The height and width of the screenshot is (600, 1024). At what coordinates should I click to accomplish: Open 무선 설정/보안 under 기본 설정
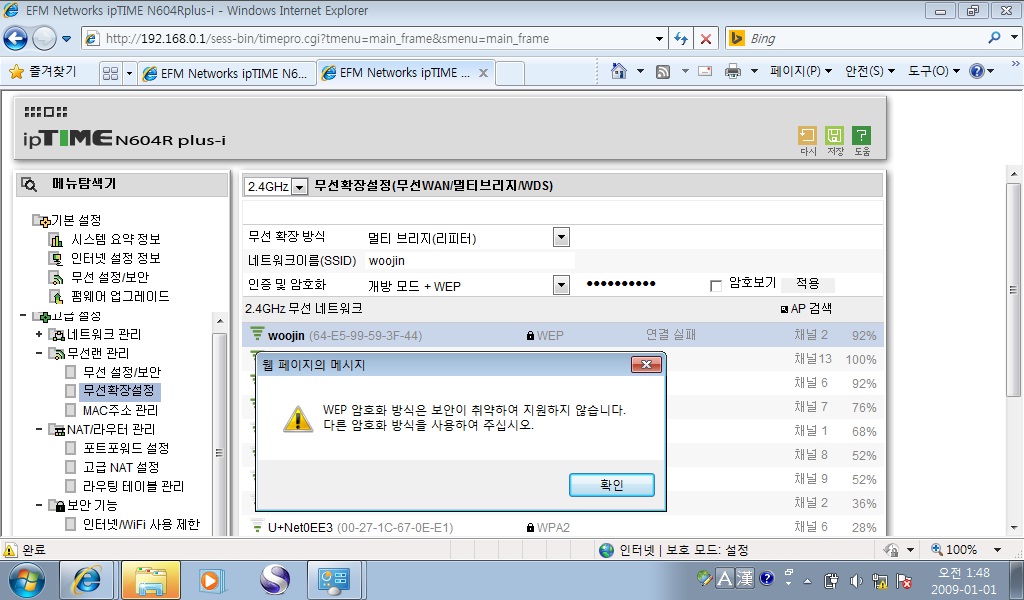coord(110,277)
